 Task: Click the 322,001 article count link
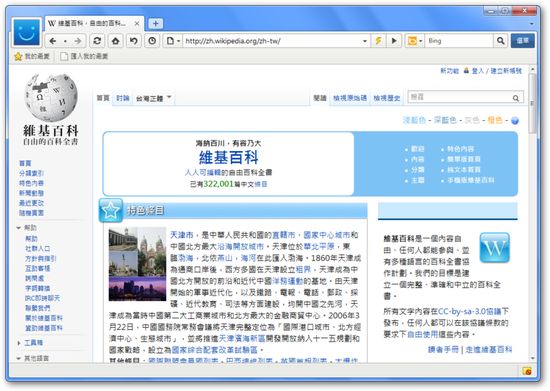[218, 184]
